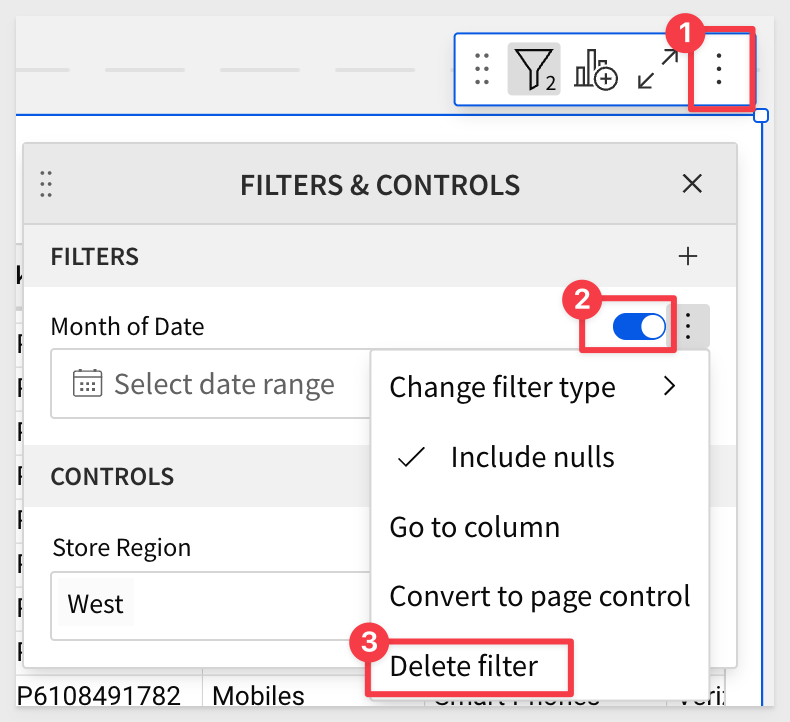The height and width of the screenshot is (722, 790).
Task: Close the Filters & Controls panel
Action: 692,183
